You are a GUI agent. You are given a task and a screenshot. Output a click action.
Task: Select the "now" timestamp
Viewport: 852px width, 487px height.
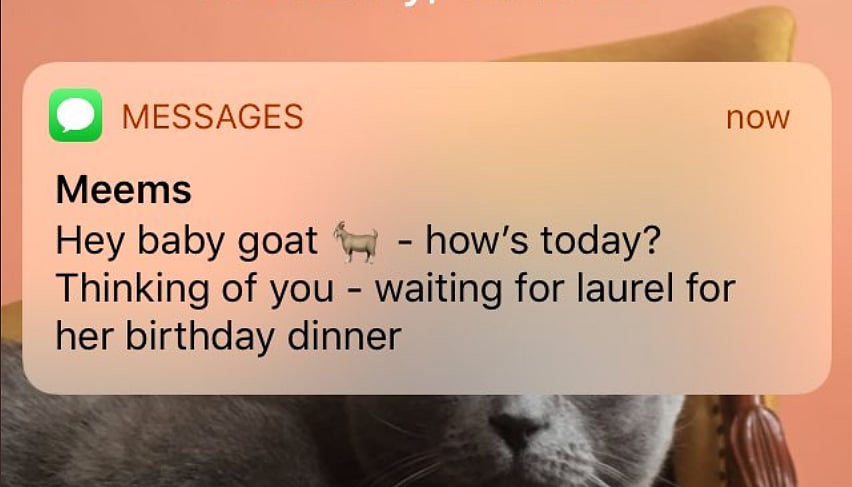click(757, 118)
